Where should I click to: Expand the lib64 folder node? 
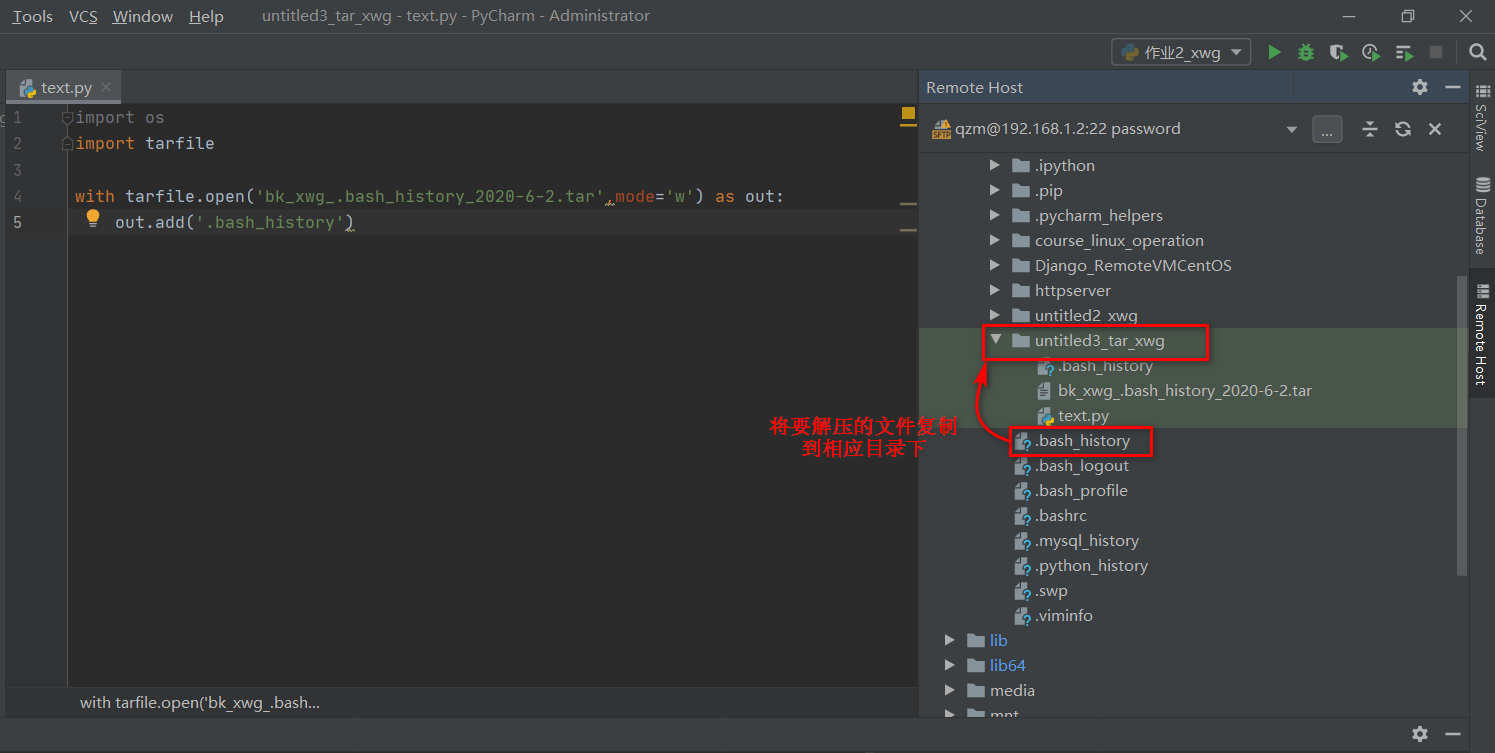(950, 665)
